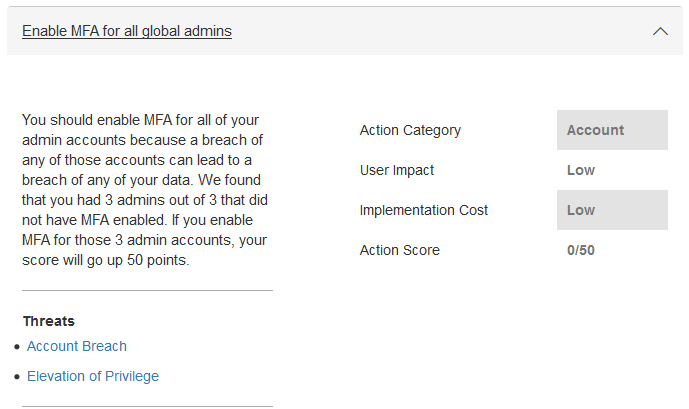The image size is (689, 409).
Task: Collapse the panel using the chevron arrow
Action: pos(660,31)
